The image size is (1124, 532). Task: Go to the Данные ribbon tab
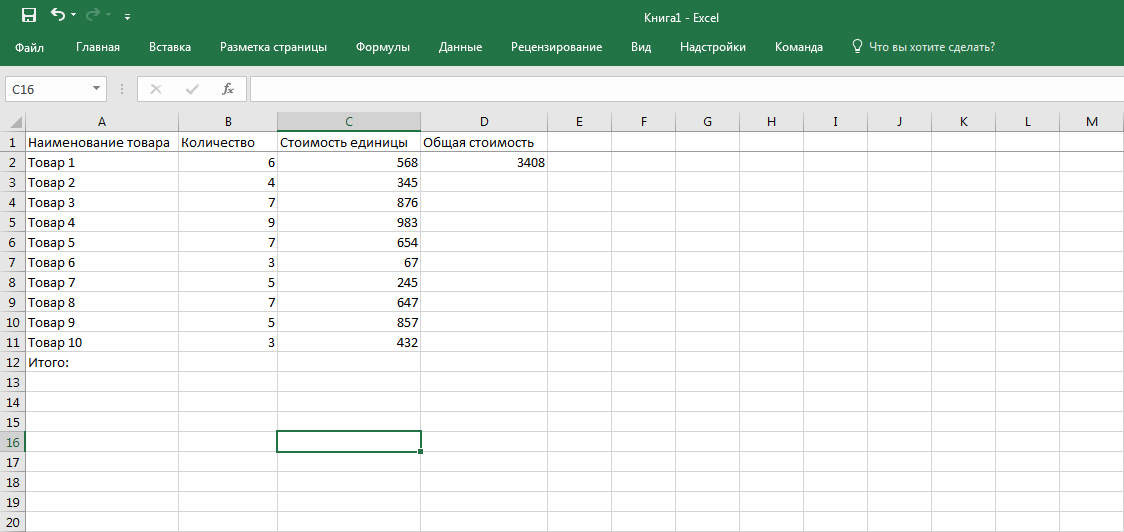[460, 47]
